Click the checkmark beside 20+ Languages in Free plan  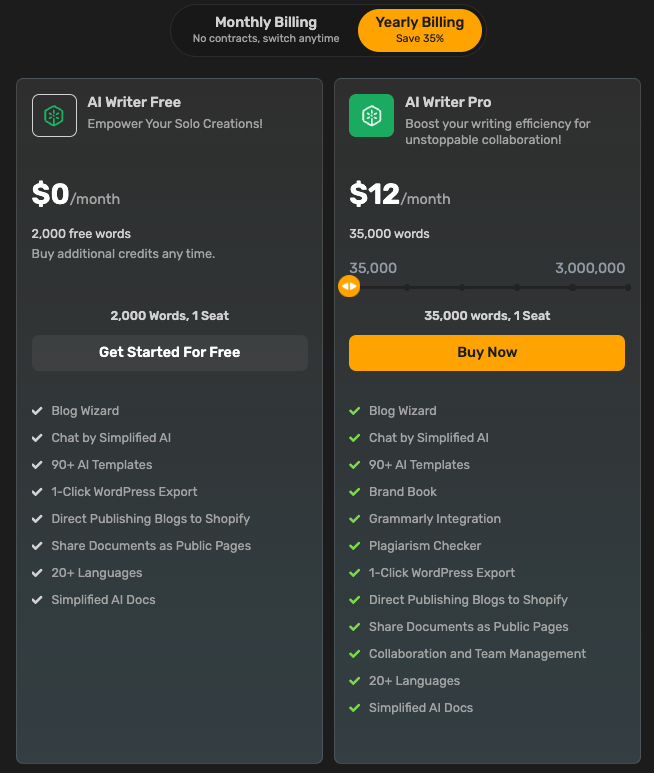coord(37,573)
